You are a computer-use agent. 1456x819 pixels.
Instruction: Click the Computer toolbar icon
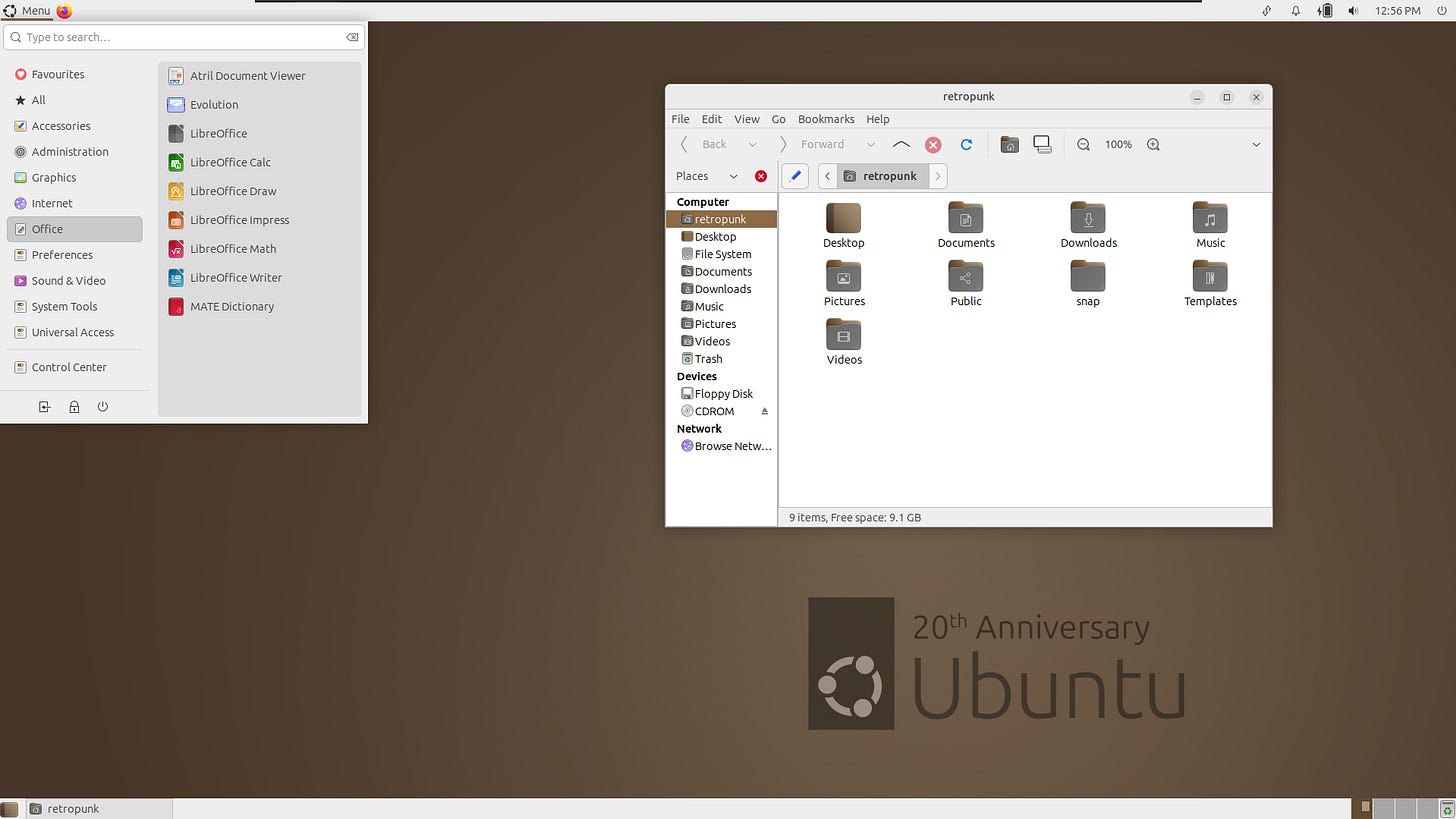[1042, 144]
